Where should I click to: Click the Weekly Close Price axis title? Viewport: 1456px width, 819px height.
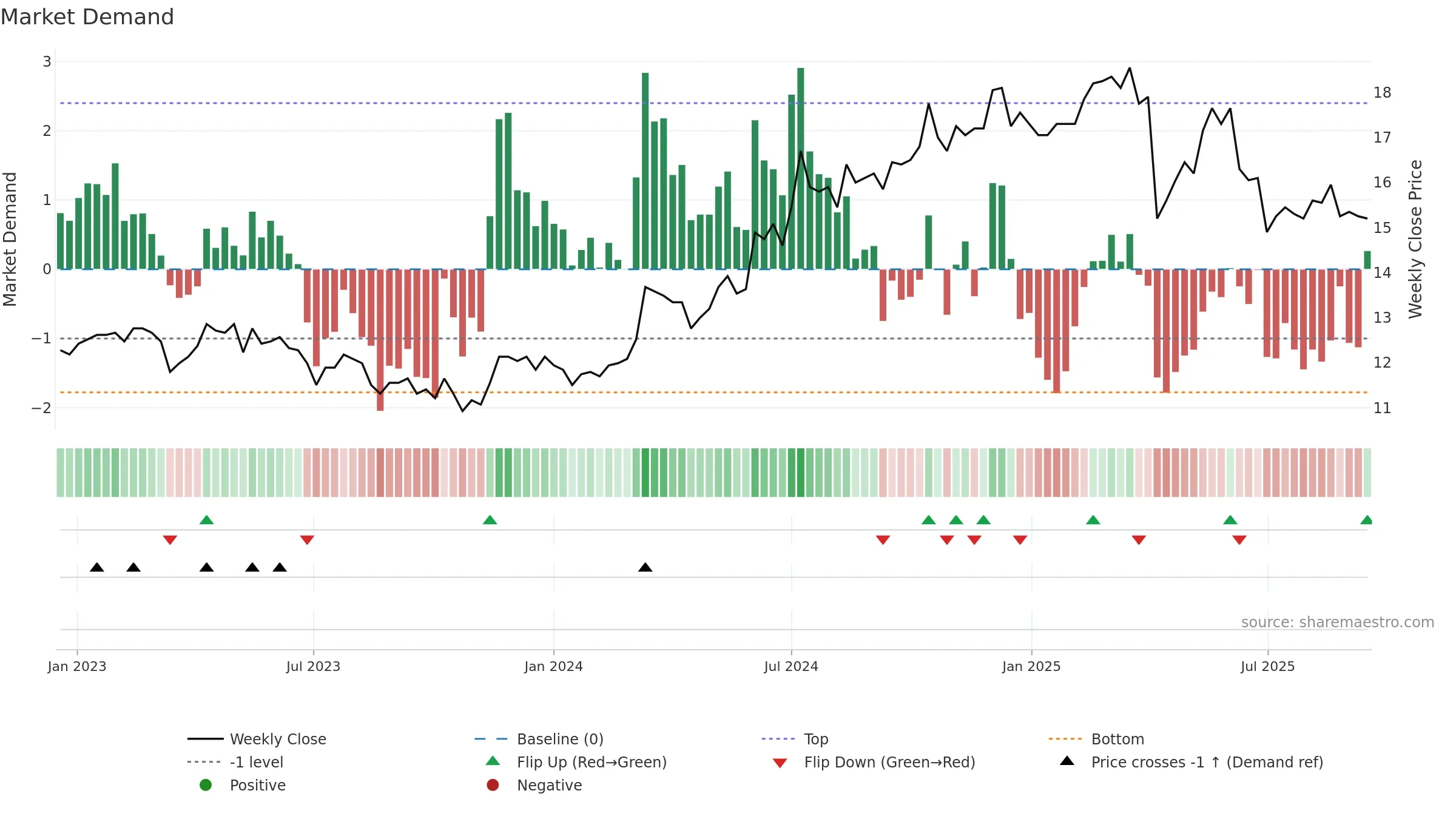pyautogui.click(x=1416, y=239)
